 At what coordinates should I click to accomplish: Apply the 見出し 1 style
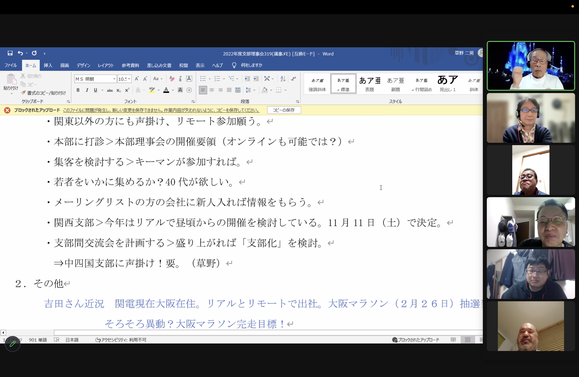coord(448,83)
